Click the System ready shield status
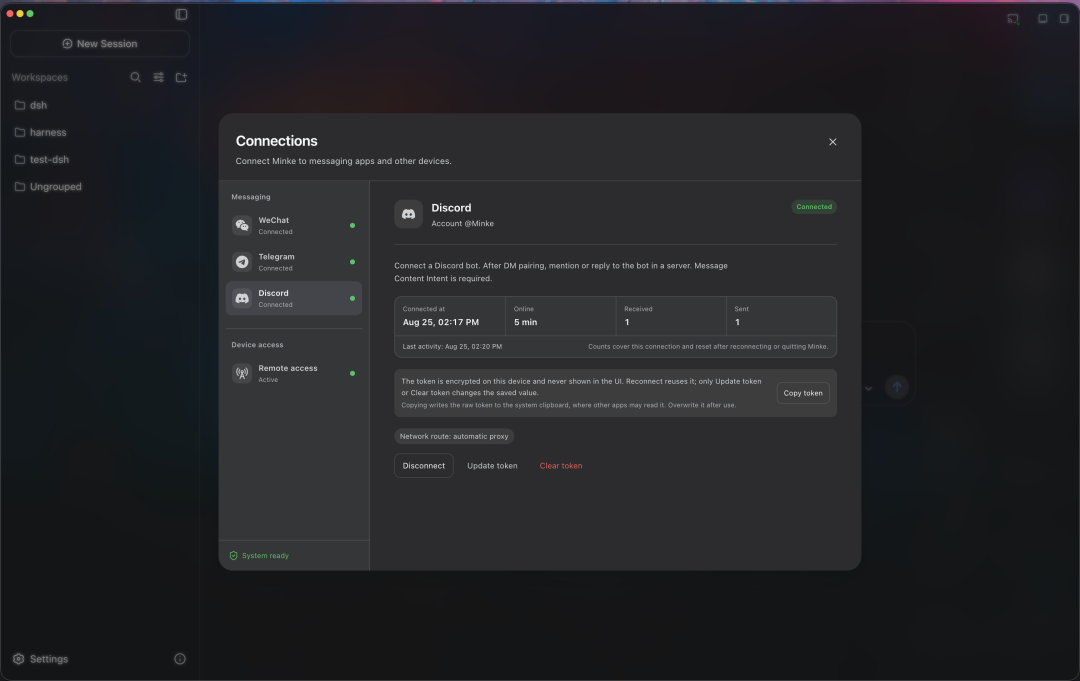 click(259, 556)
